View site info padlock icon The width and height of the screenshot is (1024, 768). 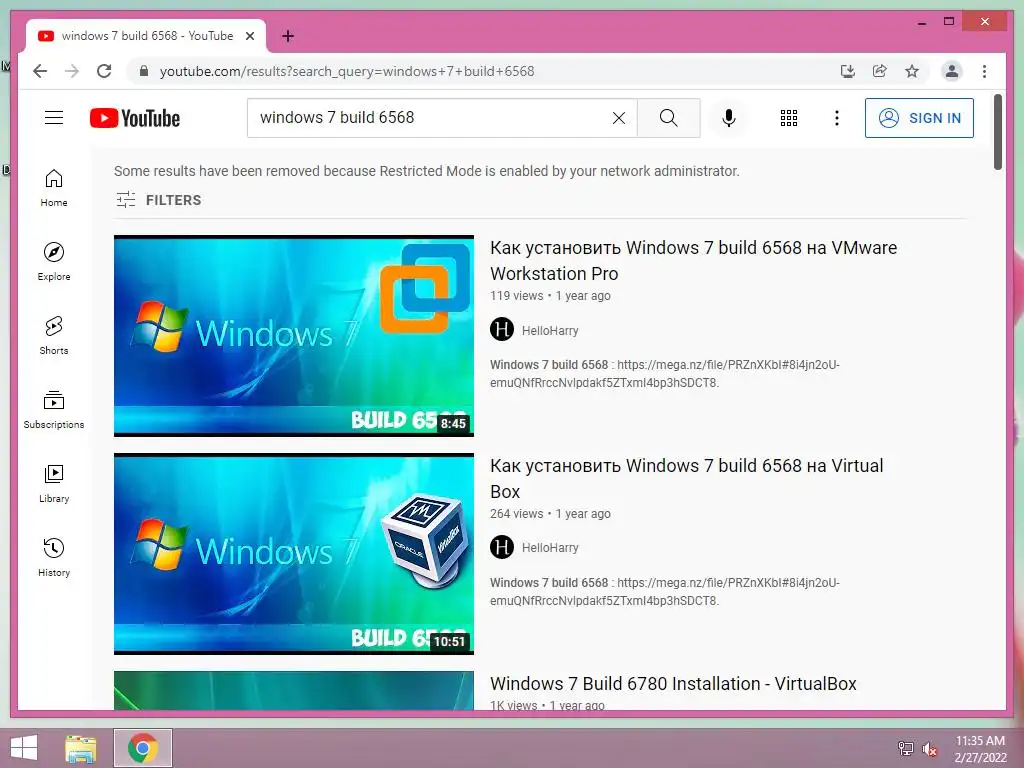144,71
